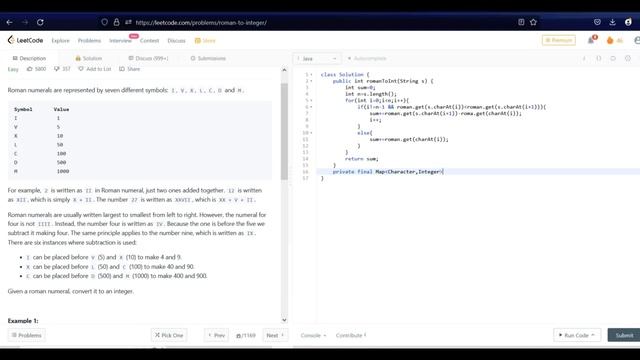Switch to the Solution tab
Screen dimensions: 640x360
(89, 58)
